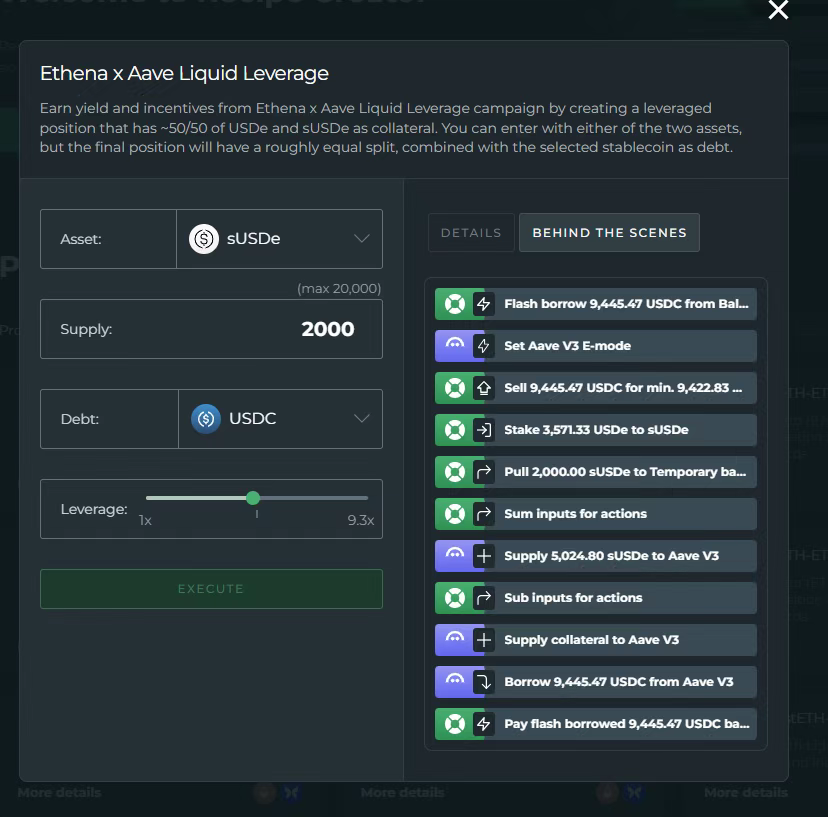Viewport: 828px width, 817px height.
Task: Expand the Debt USDC dropdown chevron
Action: [x=362, y=419]
